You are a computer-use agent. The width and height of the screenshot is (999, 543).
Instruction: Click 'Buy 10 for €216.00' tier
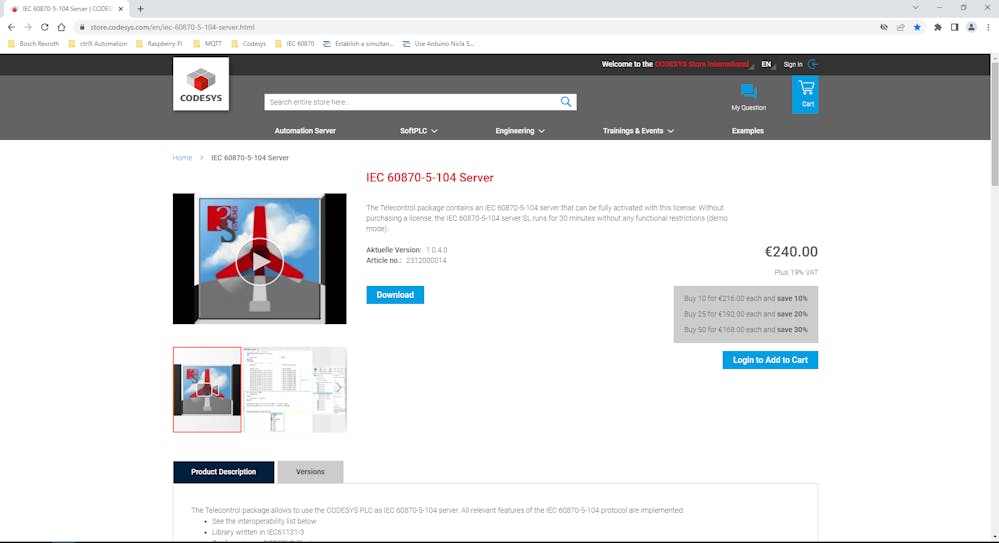pyautogui.click(x=745, y=298)
